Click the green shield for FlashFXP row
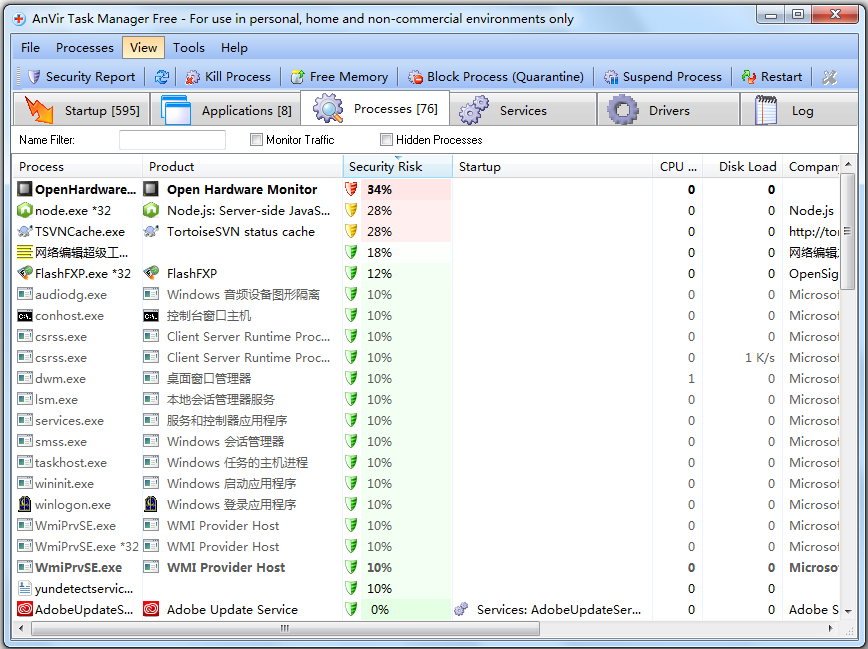Screen dimensions: 868x649 [351, 274]
